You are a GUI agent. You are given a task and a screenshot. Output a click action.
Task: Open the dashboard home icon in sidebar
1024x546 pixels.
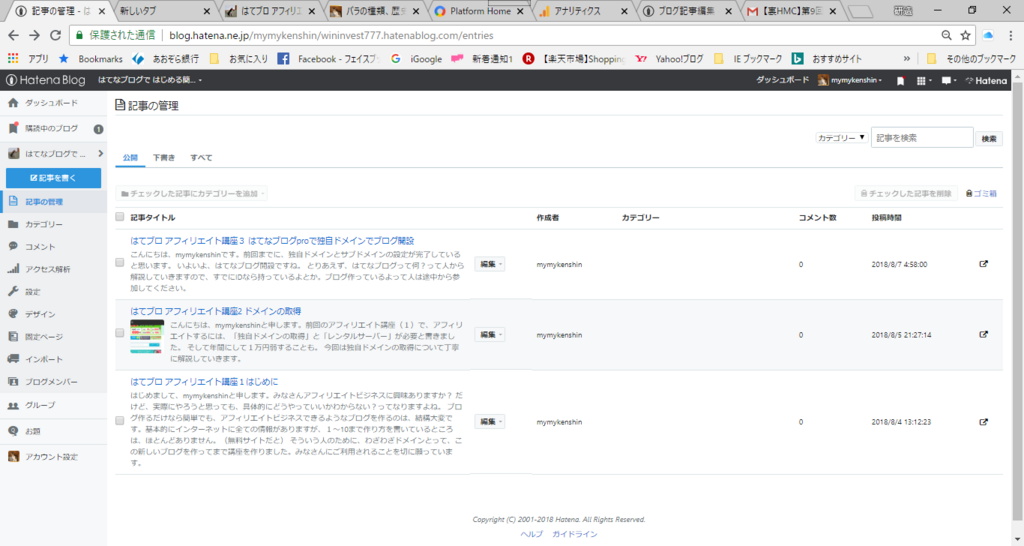[x=13, y=103]
